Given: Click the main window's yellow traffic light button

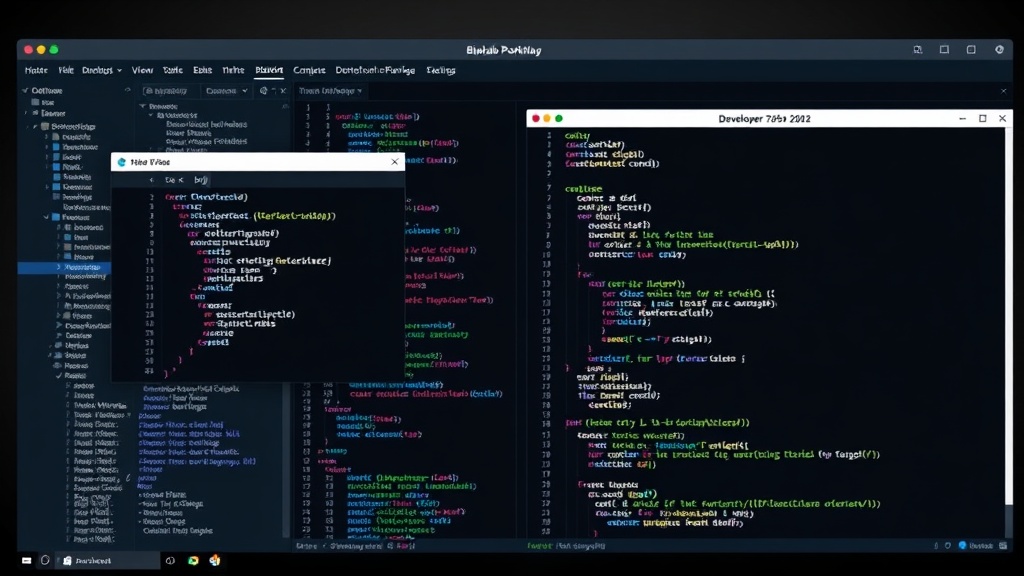Looking at the screenshot, I should [41, 50].
